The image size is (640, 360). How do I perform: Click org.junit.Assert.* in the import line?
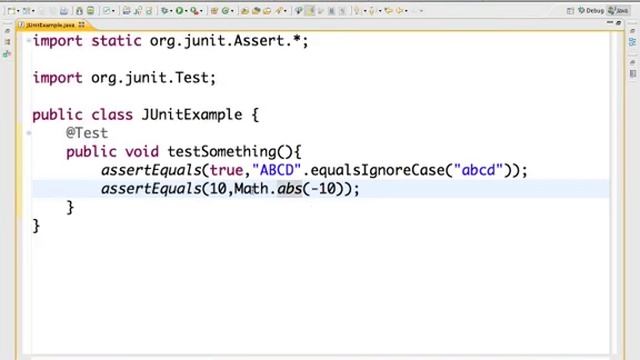coord(225,41)
